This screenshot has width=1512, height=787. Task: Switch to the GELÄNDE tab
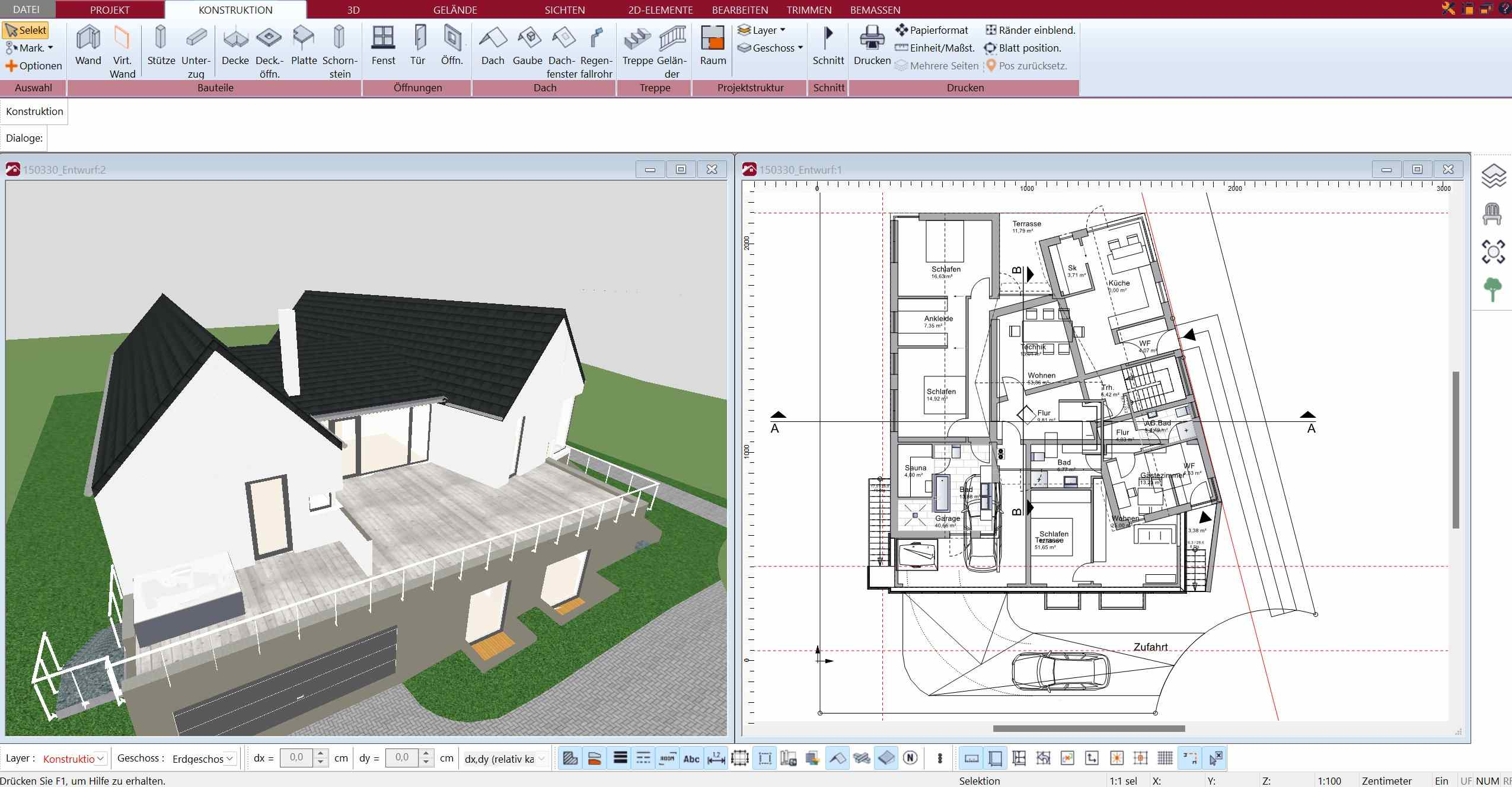[455, 10]
